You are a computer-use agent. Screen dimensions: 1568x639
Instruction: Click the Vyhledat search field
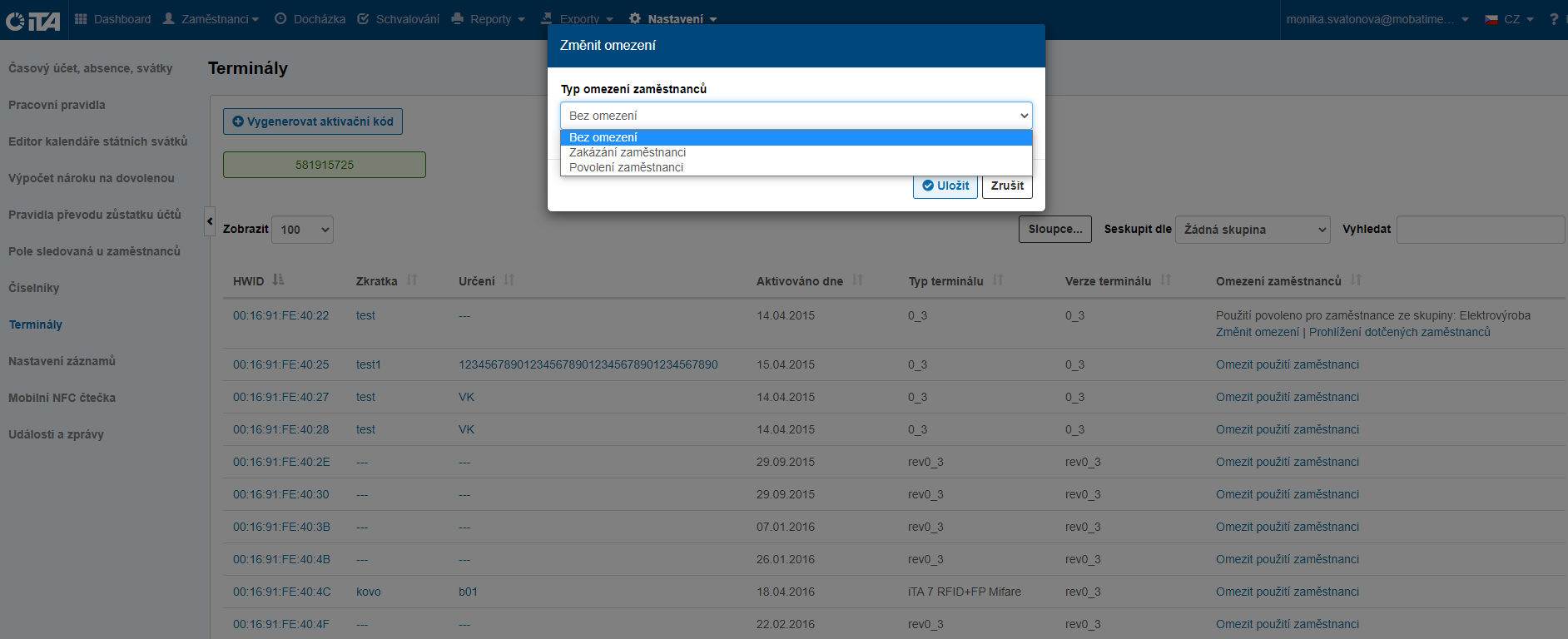click(1480, 230)
